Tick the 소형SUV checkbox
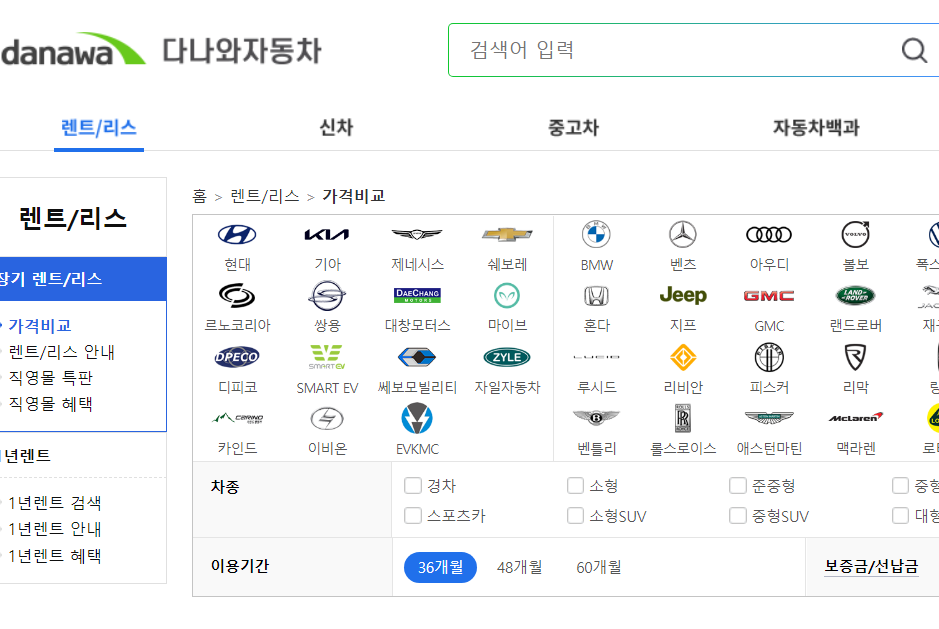Screen dimensions: 939x629 (x=575, y=515)
